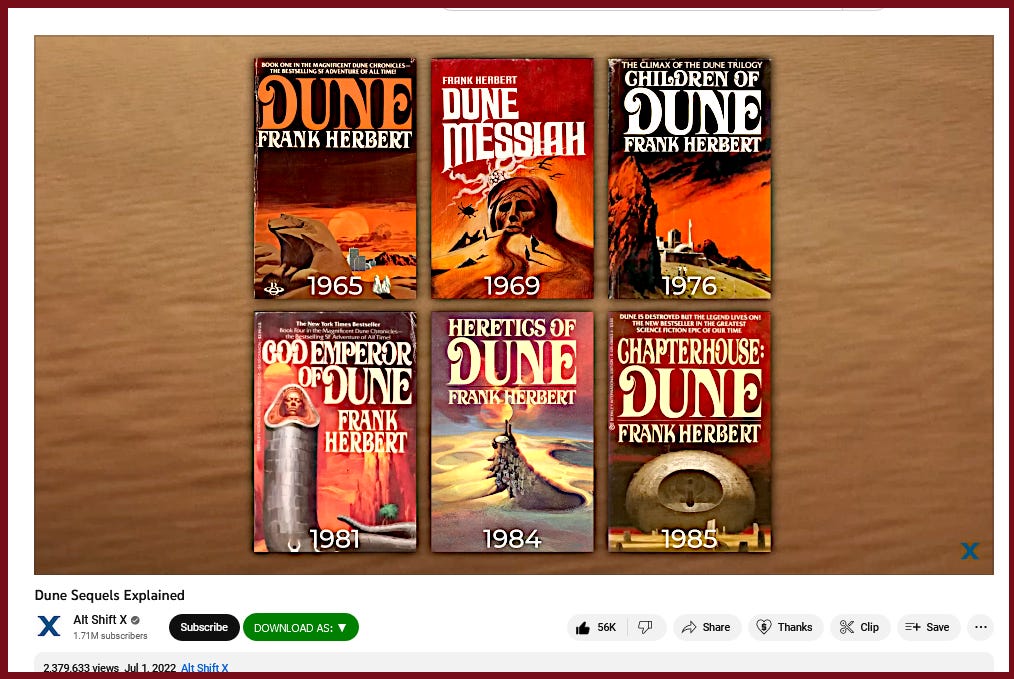Image resolution: width=1014 pixels, height=679 pixels.
Task: Subscribe to Alt Shift X channel
Action: click(204, 627)
